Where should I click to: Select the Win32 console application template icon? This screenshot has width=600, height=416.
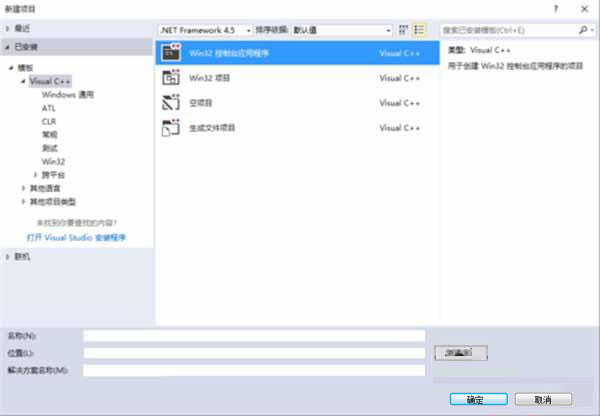171,52
